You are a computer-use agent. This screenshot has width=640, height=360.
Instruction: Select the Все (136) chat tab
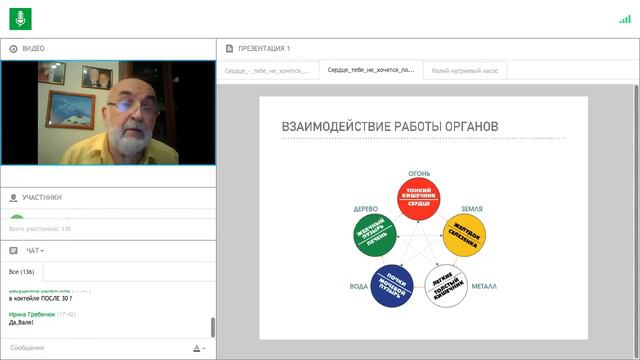coord(22,271)
